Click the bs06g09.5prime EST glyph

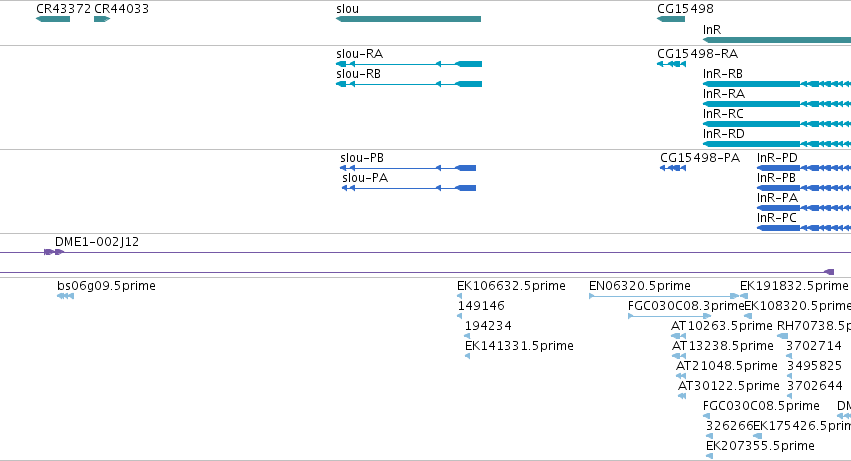[x=65, y=296]
